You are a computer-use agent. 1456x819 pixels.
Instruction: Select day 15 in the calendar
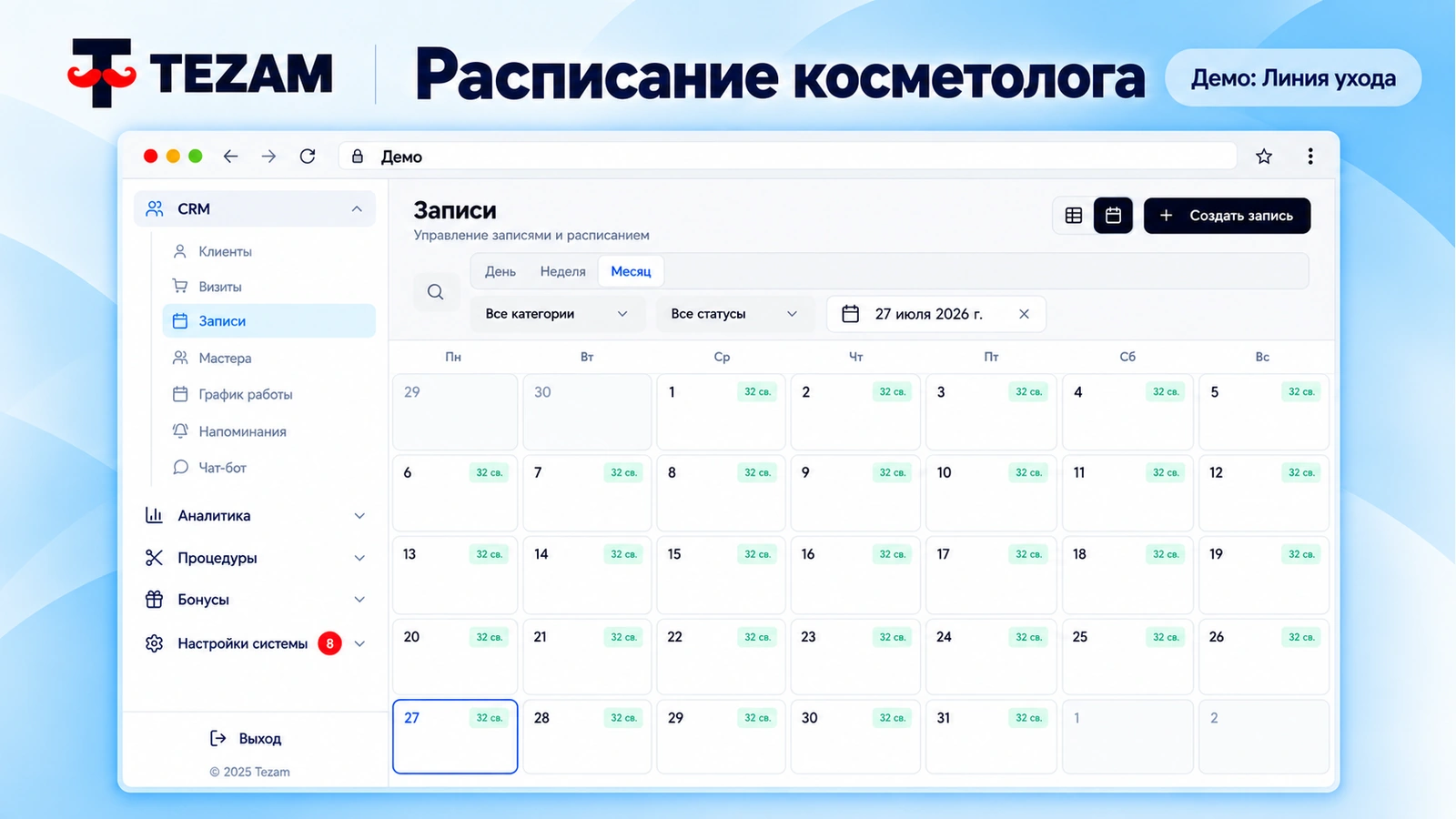coord(721,574)
